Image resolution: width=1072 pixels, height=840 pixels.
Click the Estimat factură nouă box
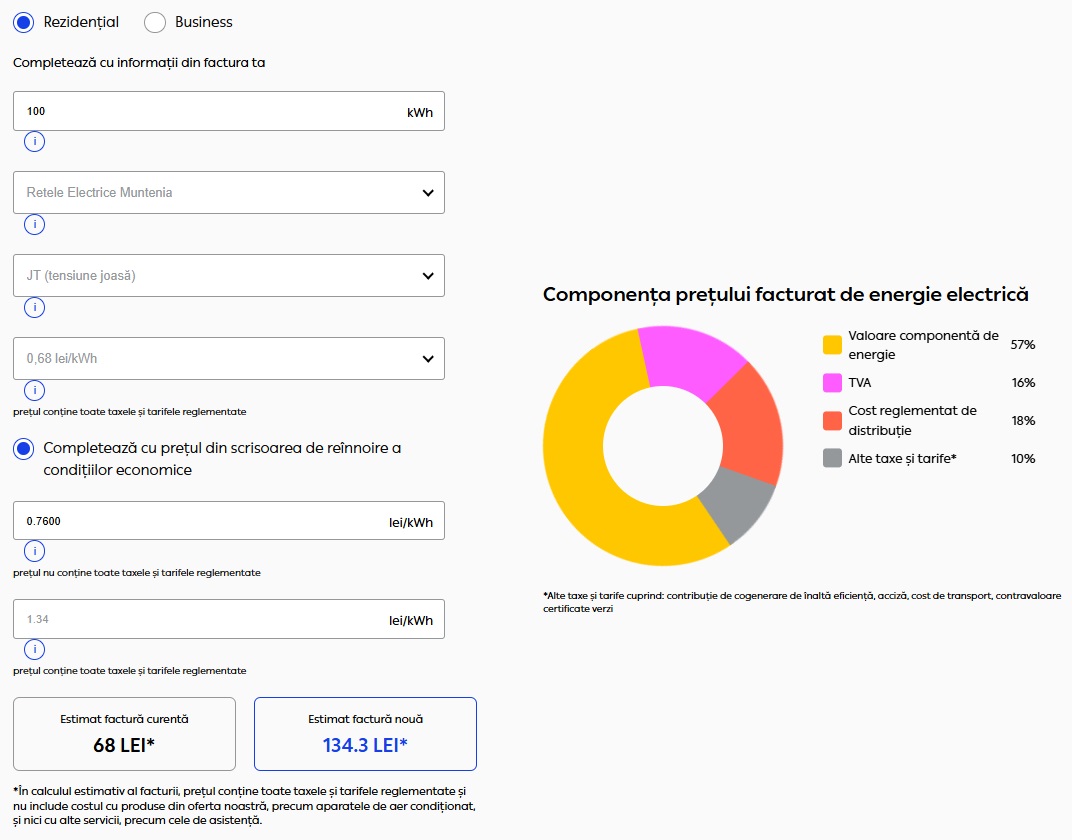(x=365, y=734)
